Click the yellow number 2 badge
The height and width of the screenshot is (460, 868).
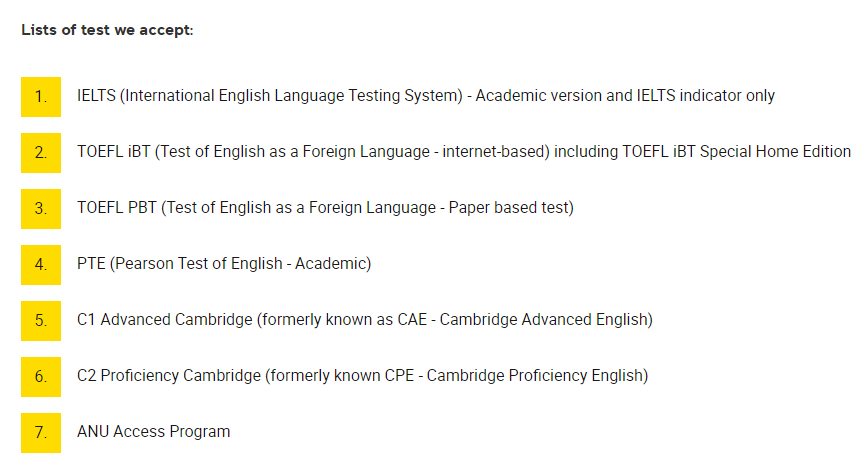click(41, 153)
